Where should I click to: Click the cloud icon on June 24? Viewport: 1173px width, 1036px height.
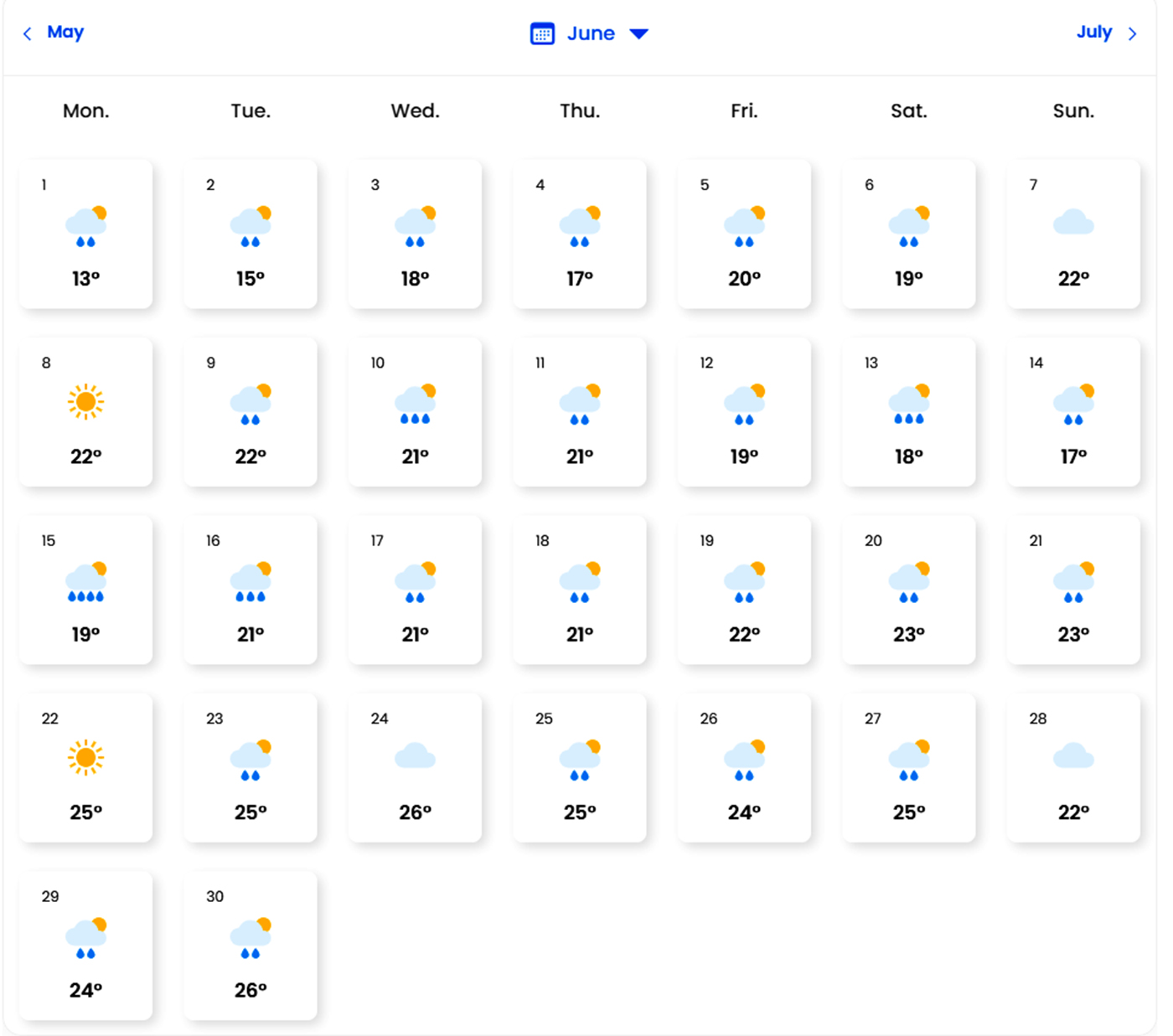click(415, 756)
